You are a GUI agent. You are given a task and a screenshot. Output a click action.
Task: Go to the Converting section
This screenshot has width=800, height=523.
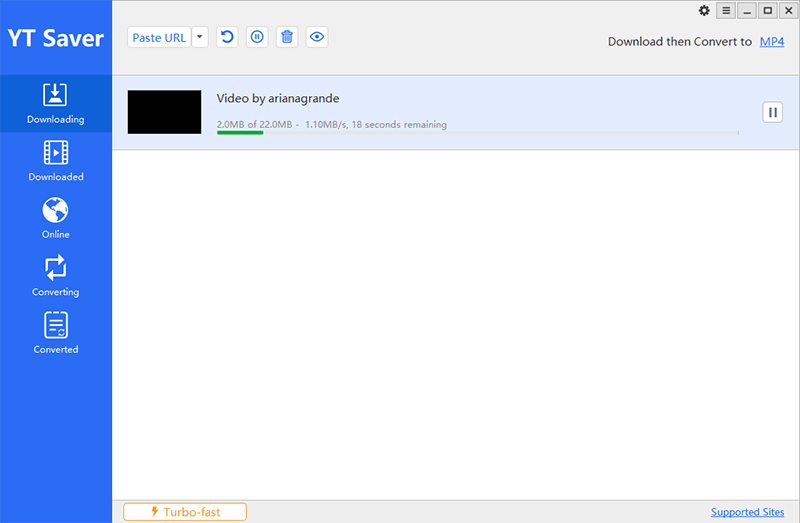click(56, 276)
